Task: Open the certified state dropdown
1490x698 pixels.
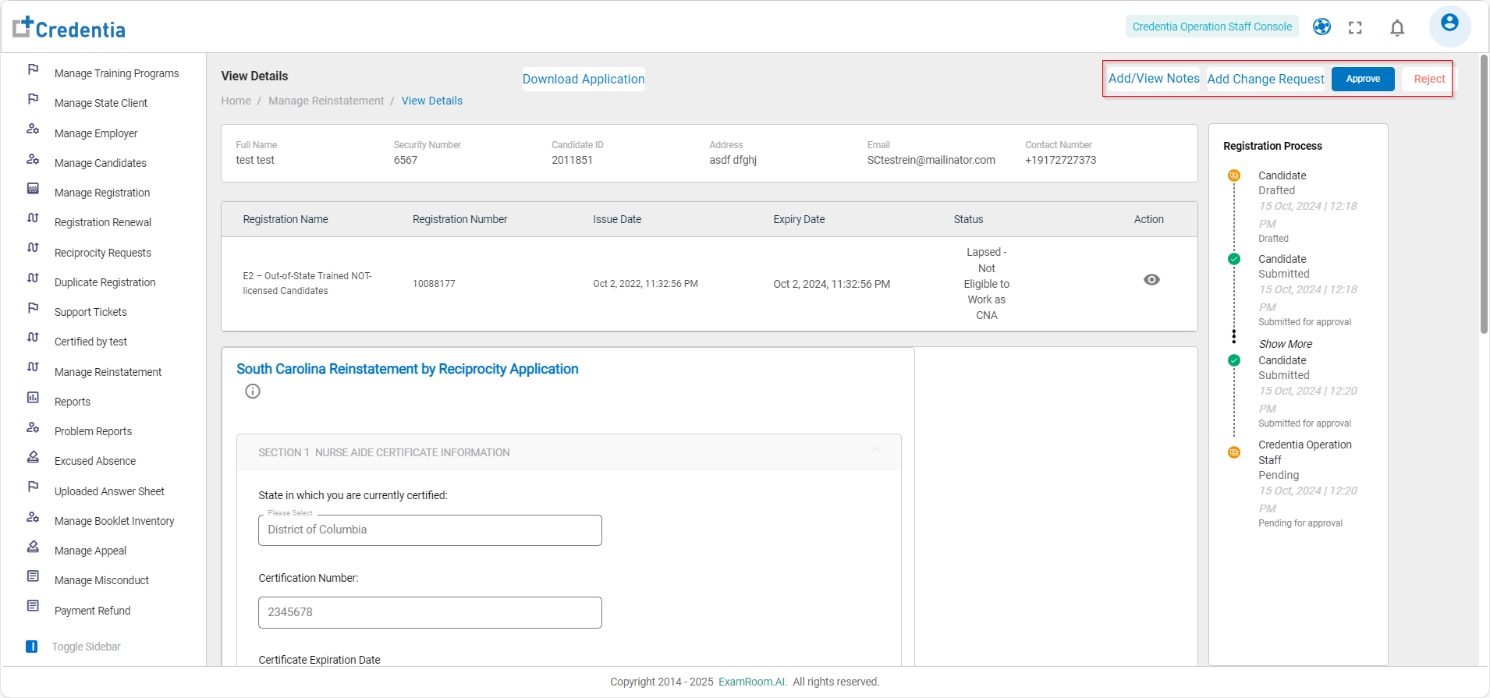Action: pos(429,530)
